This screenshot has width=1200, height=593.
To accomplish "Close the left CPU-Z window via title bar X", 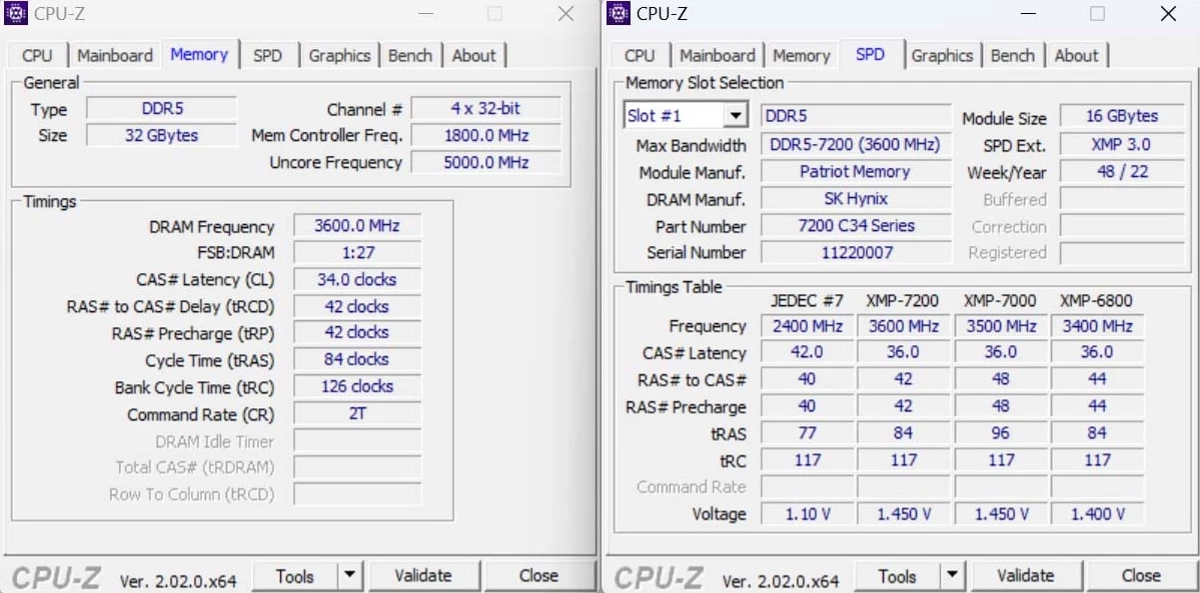I will (x=566, y=14).
